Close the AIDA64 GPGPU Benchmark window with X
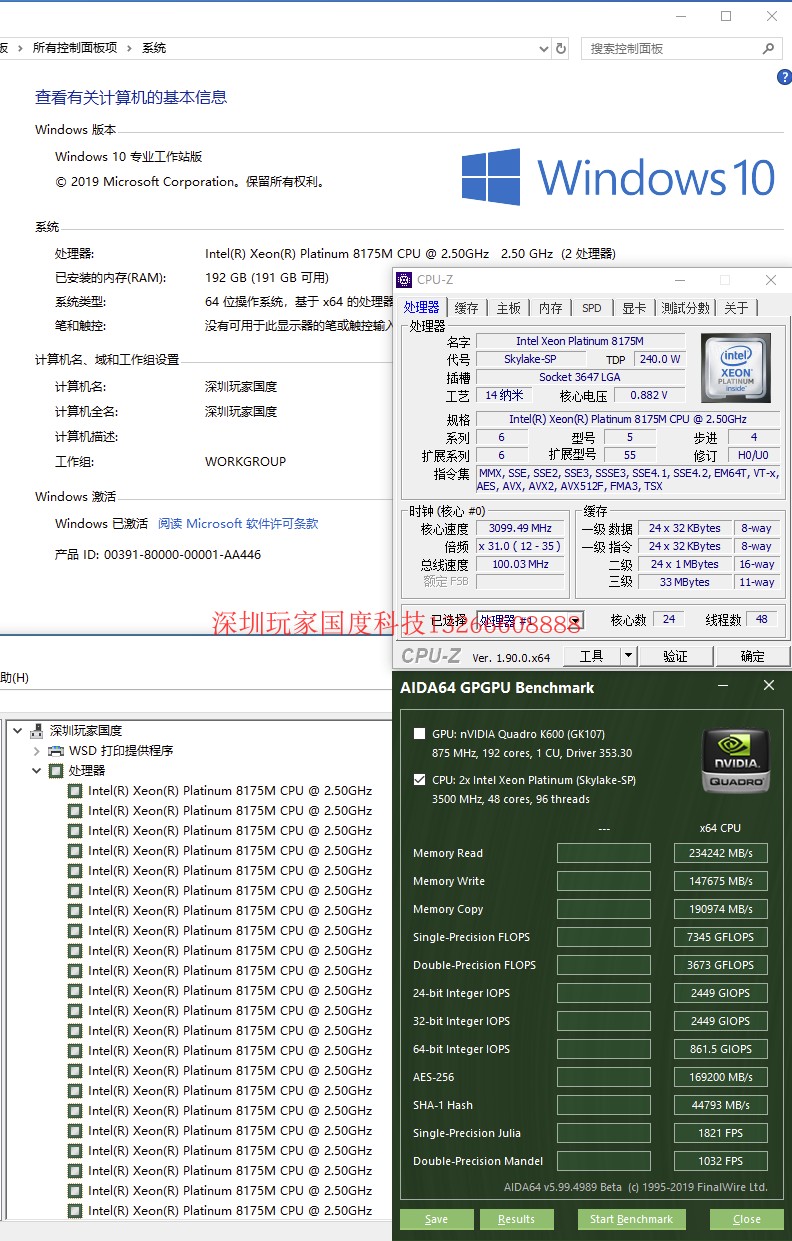Viewport: 792px width, 1241px height. (768, 686)
